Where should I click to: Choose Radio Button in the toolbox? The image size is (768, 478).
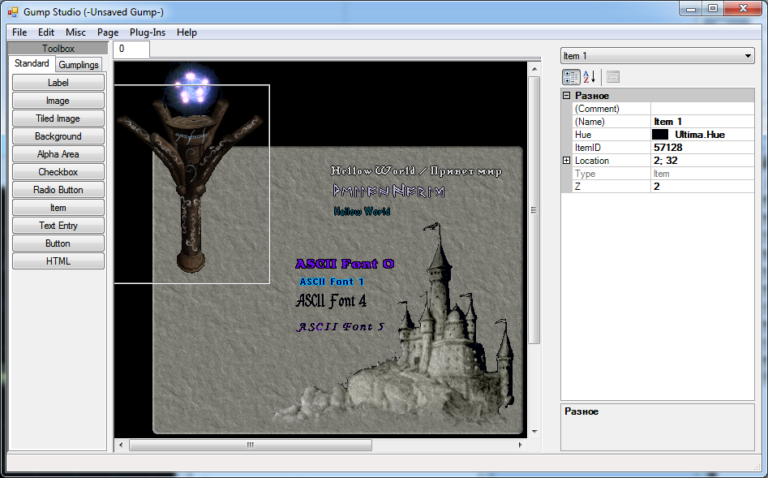pos(57,190)
